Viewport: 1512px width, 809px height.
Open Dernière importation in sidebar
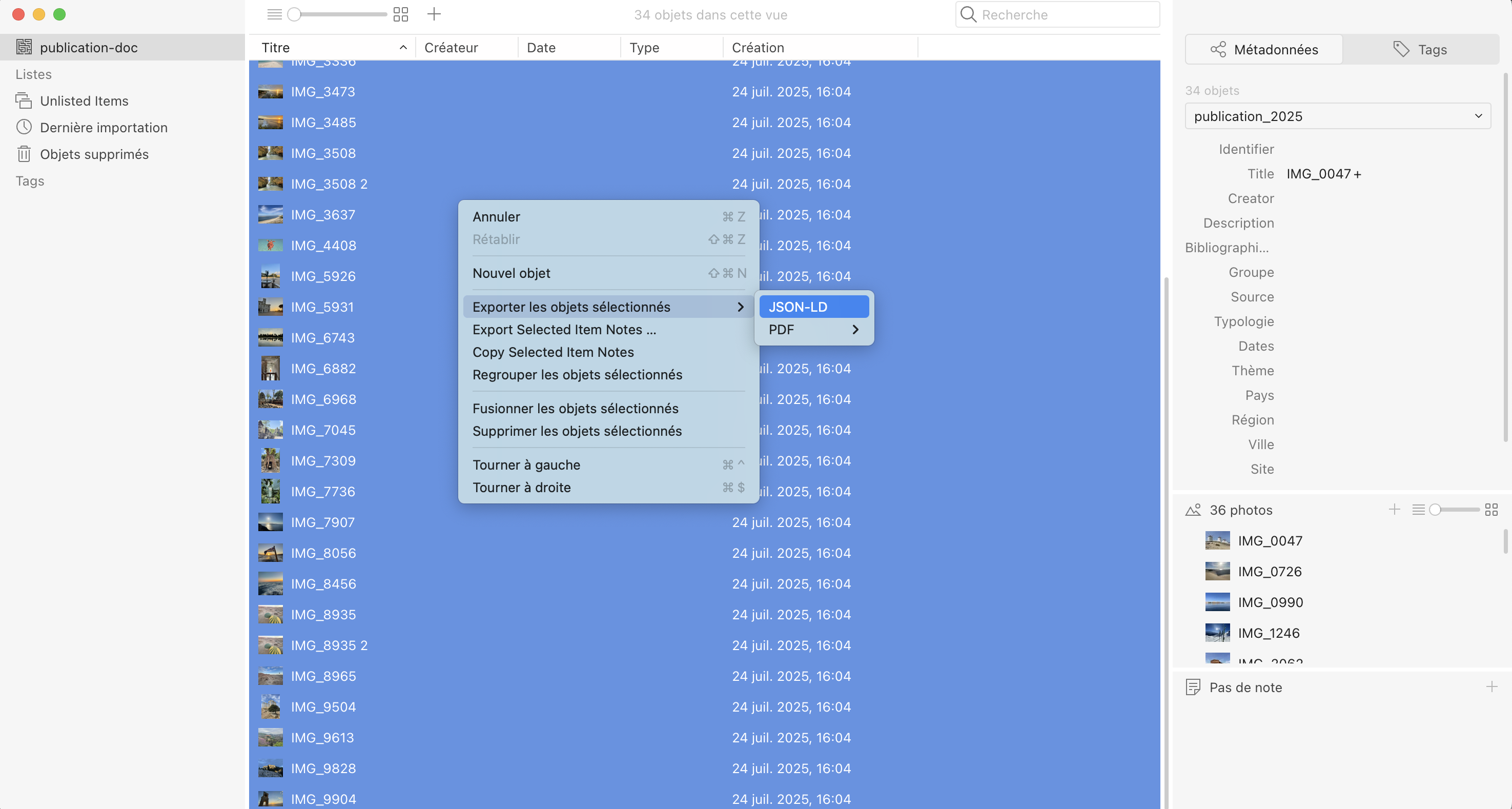(104, 127)
